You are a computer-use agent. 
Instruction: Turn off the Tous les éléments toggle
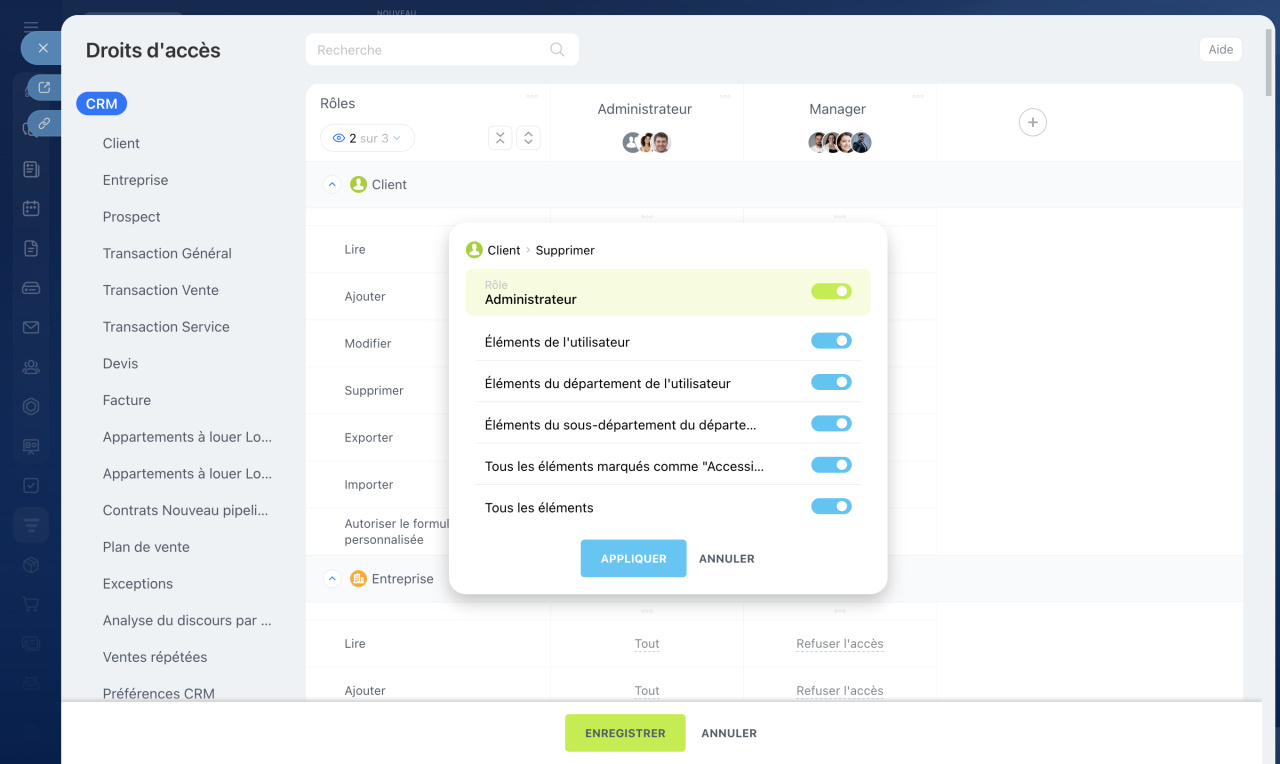click(x=831, y=507)
